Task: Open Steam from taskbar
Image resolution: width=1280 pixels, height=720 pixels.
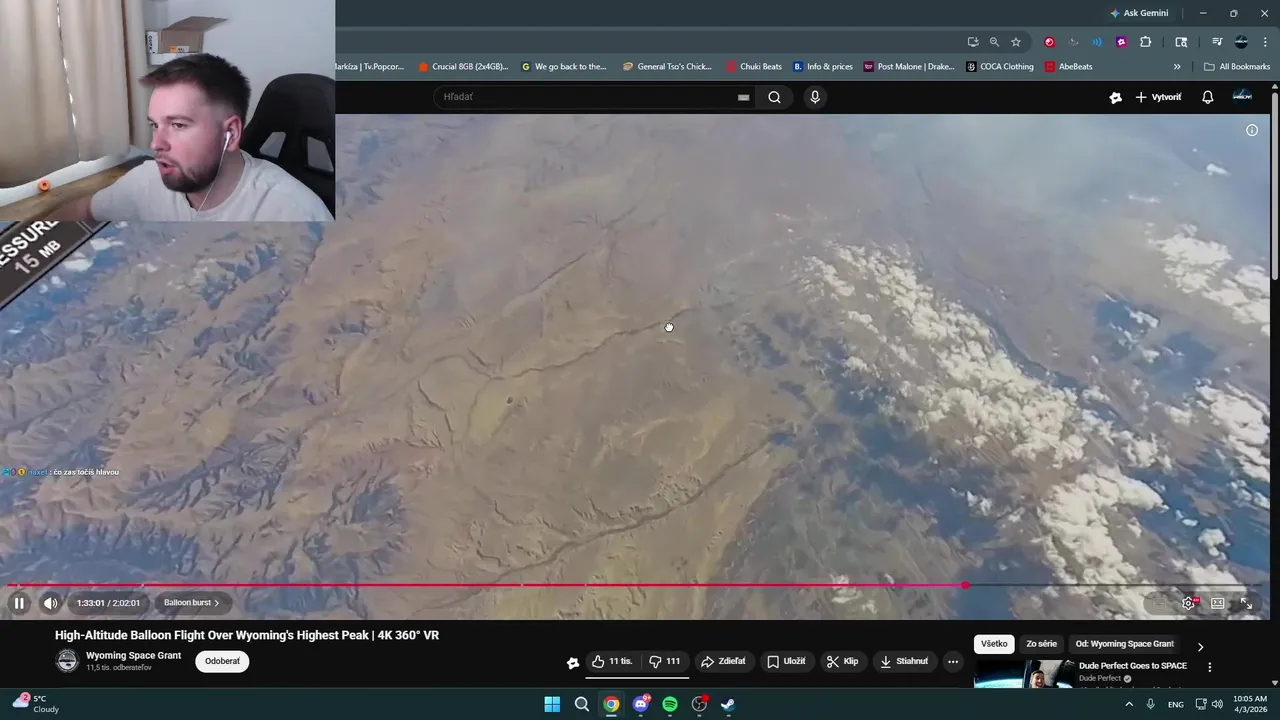Action: 728,704
